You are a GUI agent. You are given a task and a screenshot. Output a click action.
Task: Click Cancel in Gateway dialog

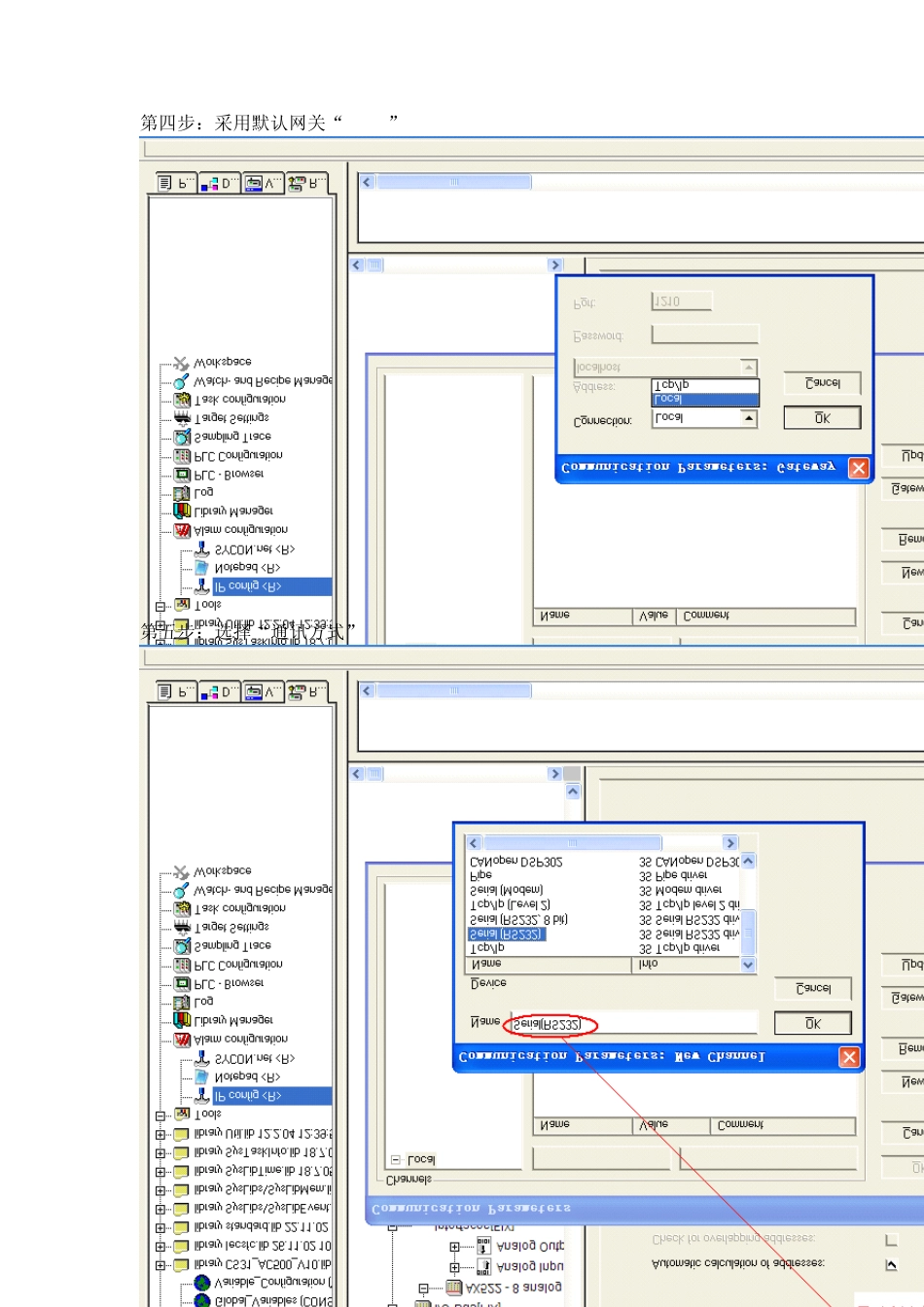click(822, 383)
